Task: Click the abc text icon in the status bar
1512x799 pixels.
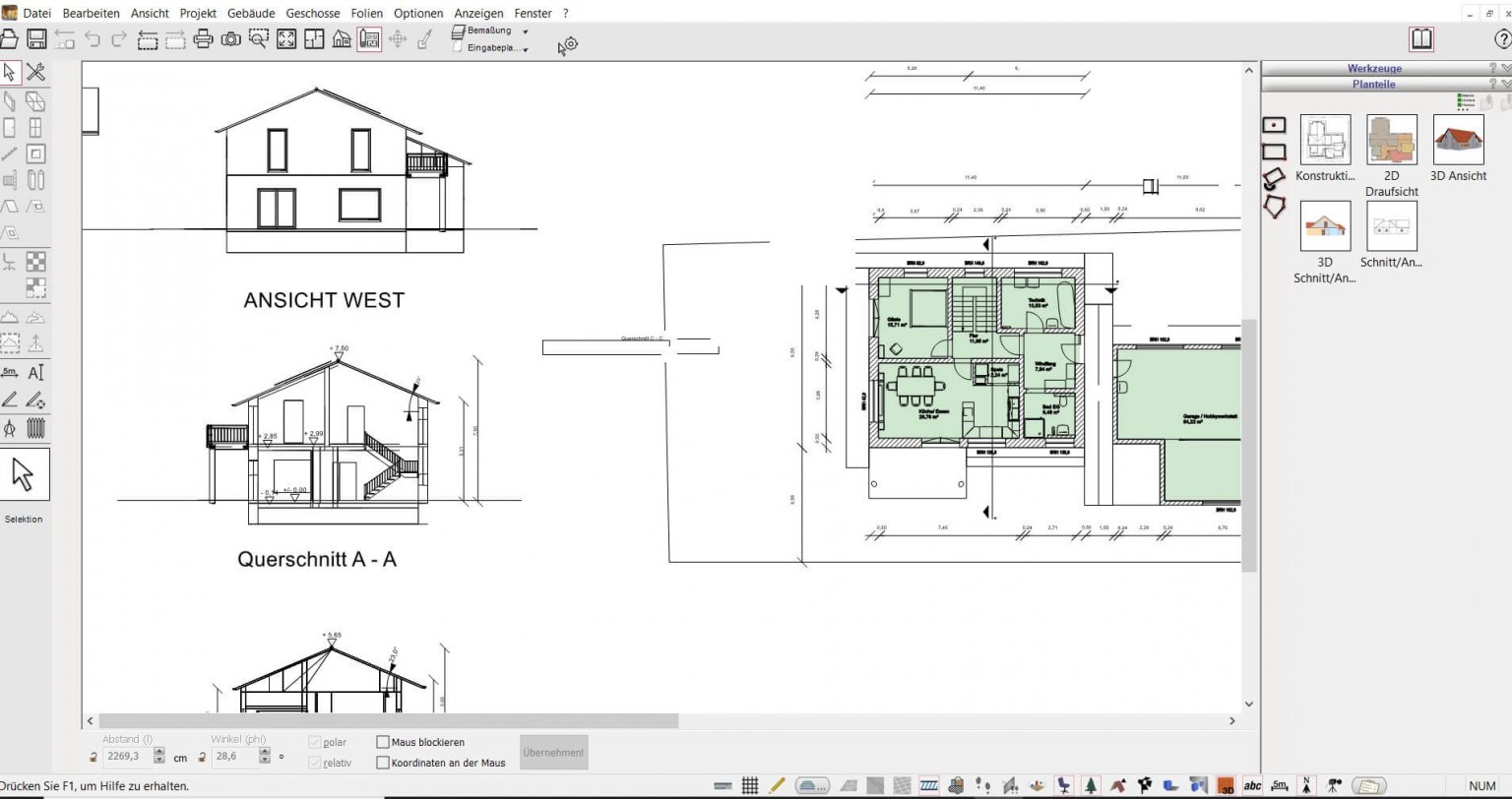Action: point(1252,786)
